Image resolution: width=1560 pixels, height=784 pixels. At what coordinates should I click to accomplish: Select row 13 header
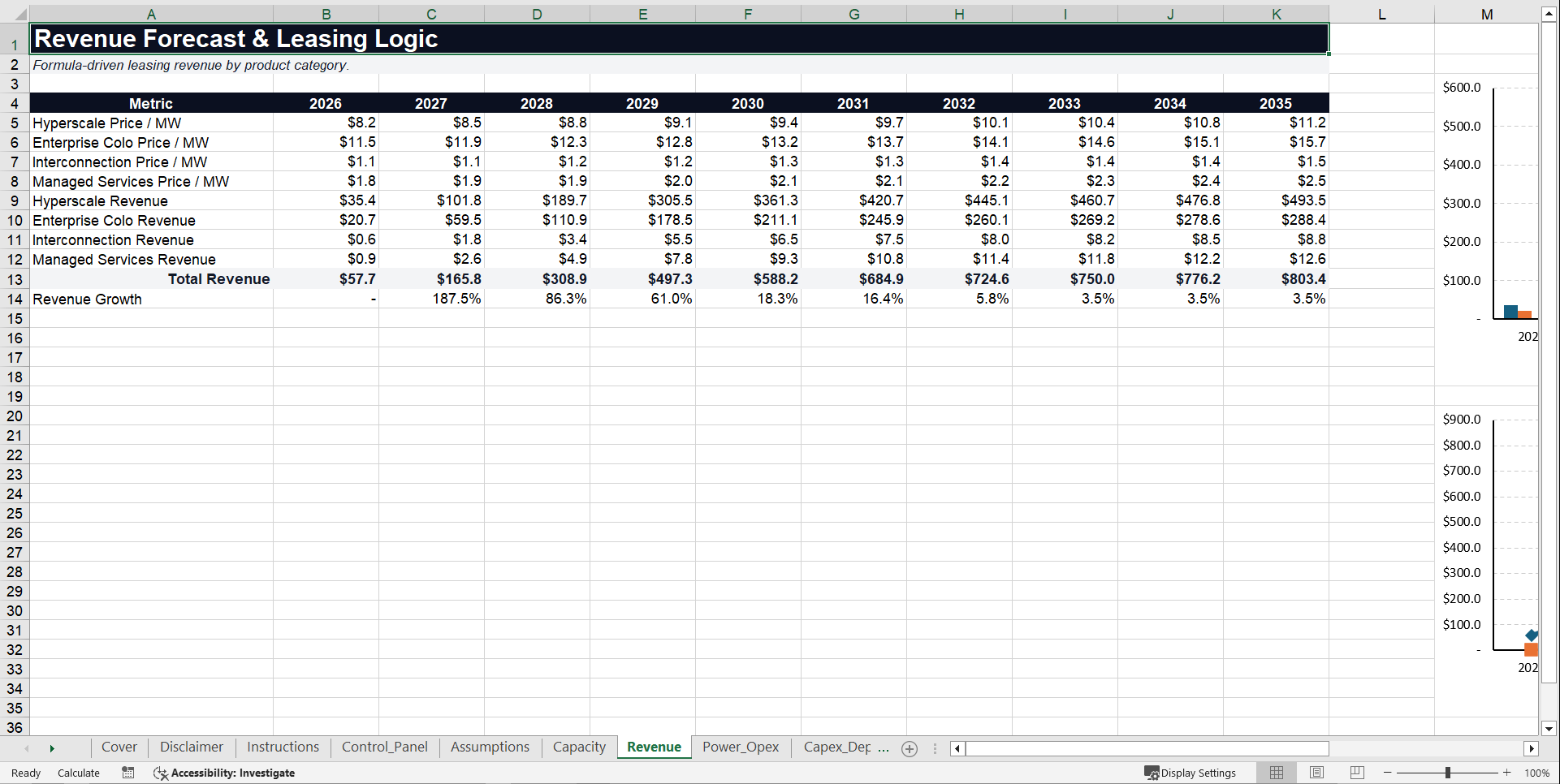15,279
